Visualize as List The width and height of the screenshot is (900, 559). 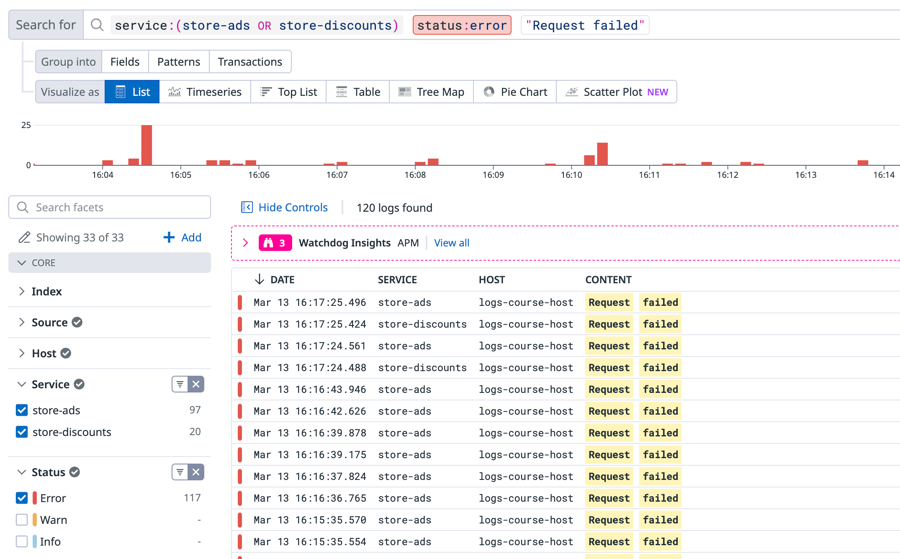point(132,92)
